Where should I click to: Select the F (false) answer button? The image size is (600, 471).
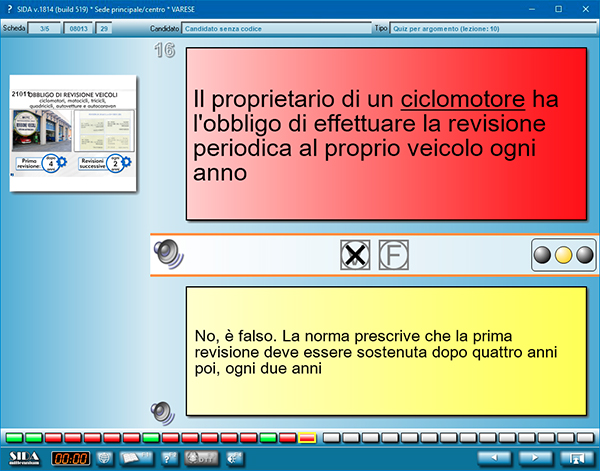click(393, 255)
